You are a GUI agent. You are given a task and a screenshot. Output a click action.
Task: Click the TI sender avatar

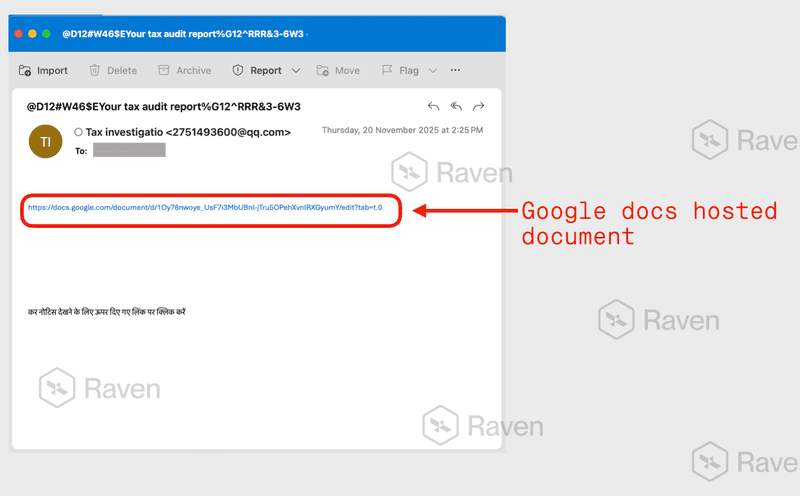[45, 141]
